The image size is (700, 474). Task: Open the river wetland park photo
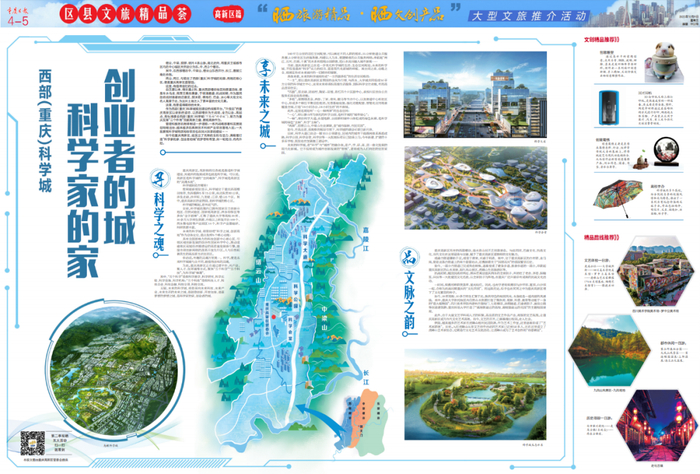click(x=475, y=395)
